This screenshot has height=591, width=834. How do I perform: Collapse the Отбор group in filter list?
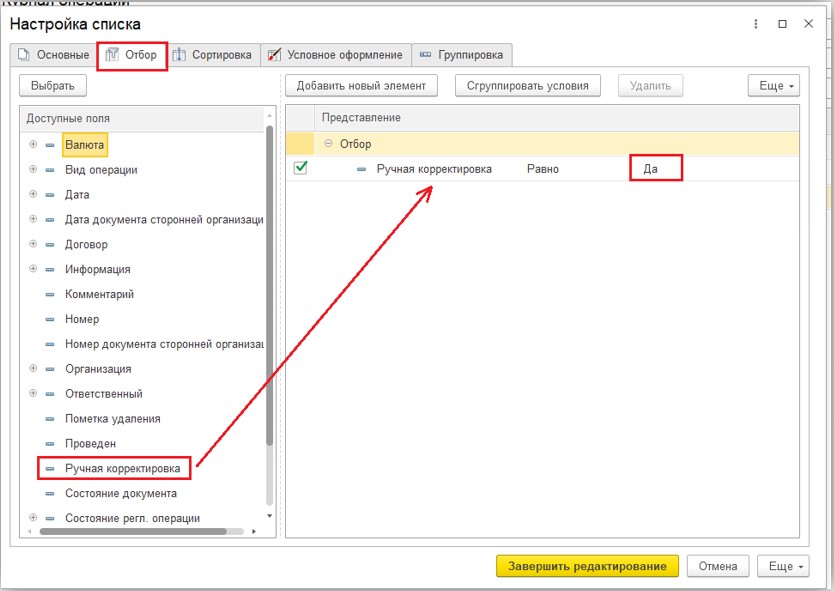tap(330, 144)
